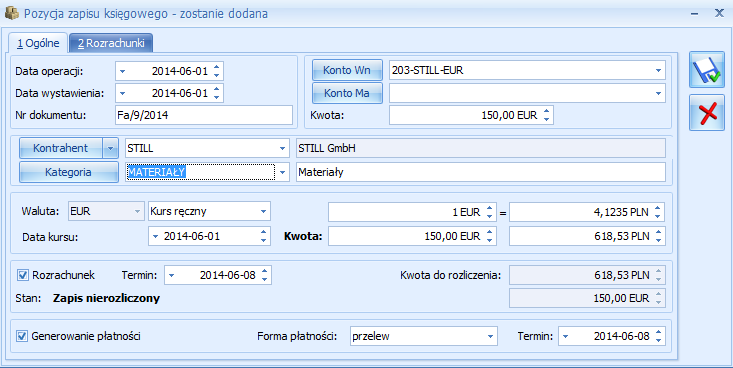Screen dimensions: 733x368
Task: Open the Data kursu calendar dropdown
Action: click(156, 236)
